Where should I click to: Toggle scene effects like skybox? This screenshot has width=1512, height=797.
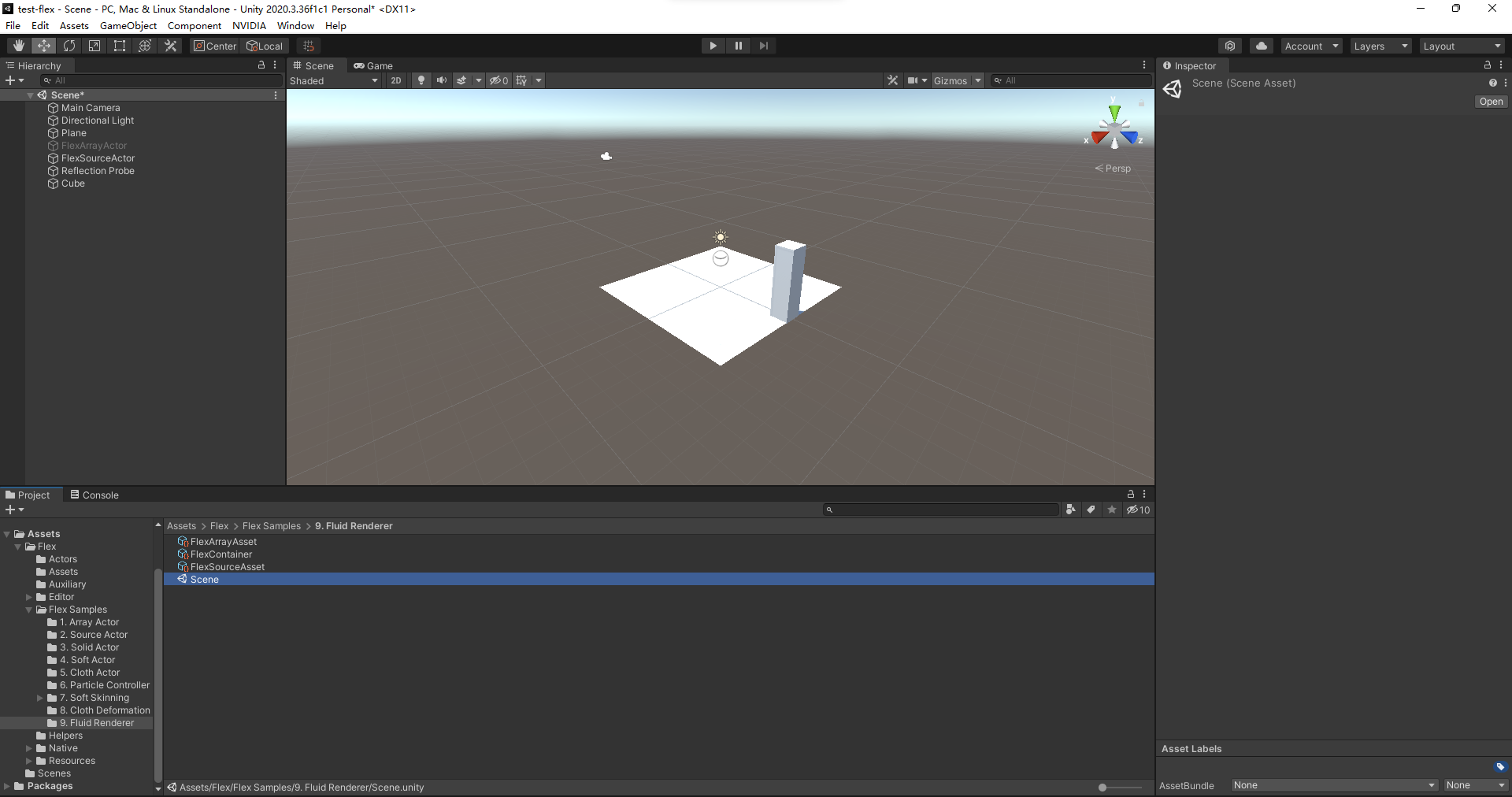point(462,80)
